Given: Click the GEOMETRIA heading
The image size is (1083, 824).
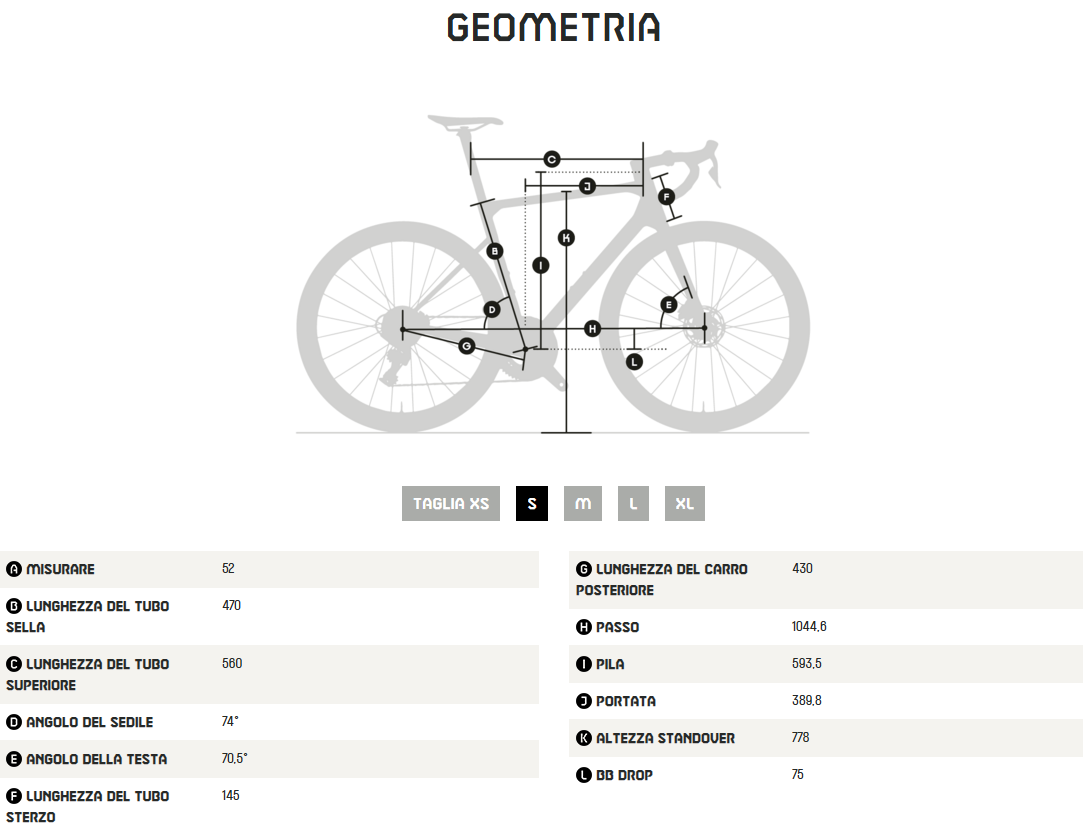Looking at the screenshot, I should pos(553,27).
